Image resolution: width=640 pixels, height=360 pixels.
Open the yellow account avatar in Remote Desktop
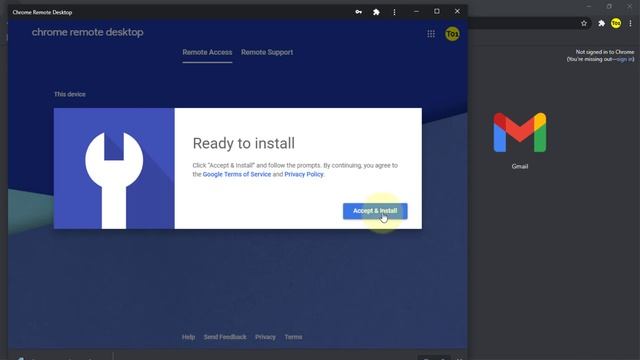tap(452, 34)
